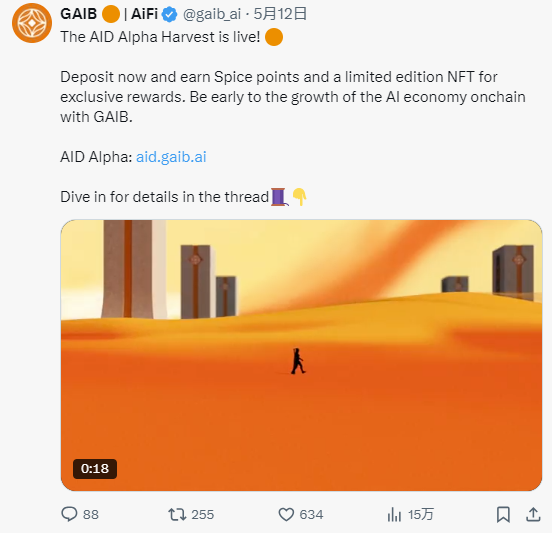Click the 255 reposts count
This screenshot has height=533, width=552.
pyautogui.click(x=203, y=515)
